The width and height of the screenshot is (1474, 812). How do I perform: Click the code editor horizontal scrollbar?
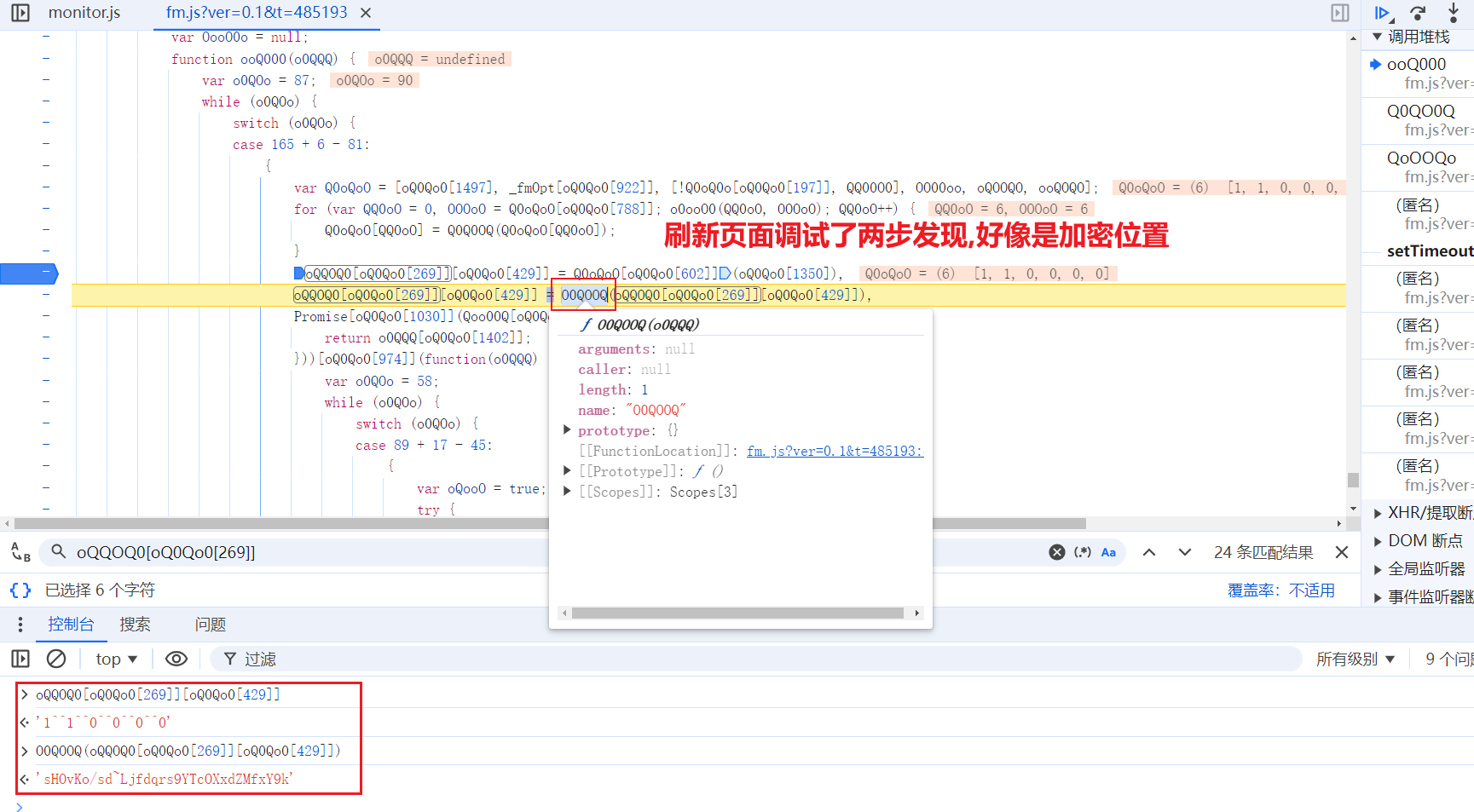550,523
